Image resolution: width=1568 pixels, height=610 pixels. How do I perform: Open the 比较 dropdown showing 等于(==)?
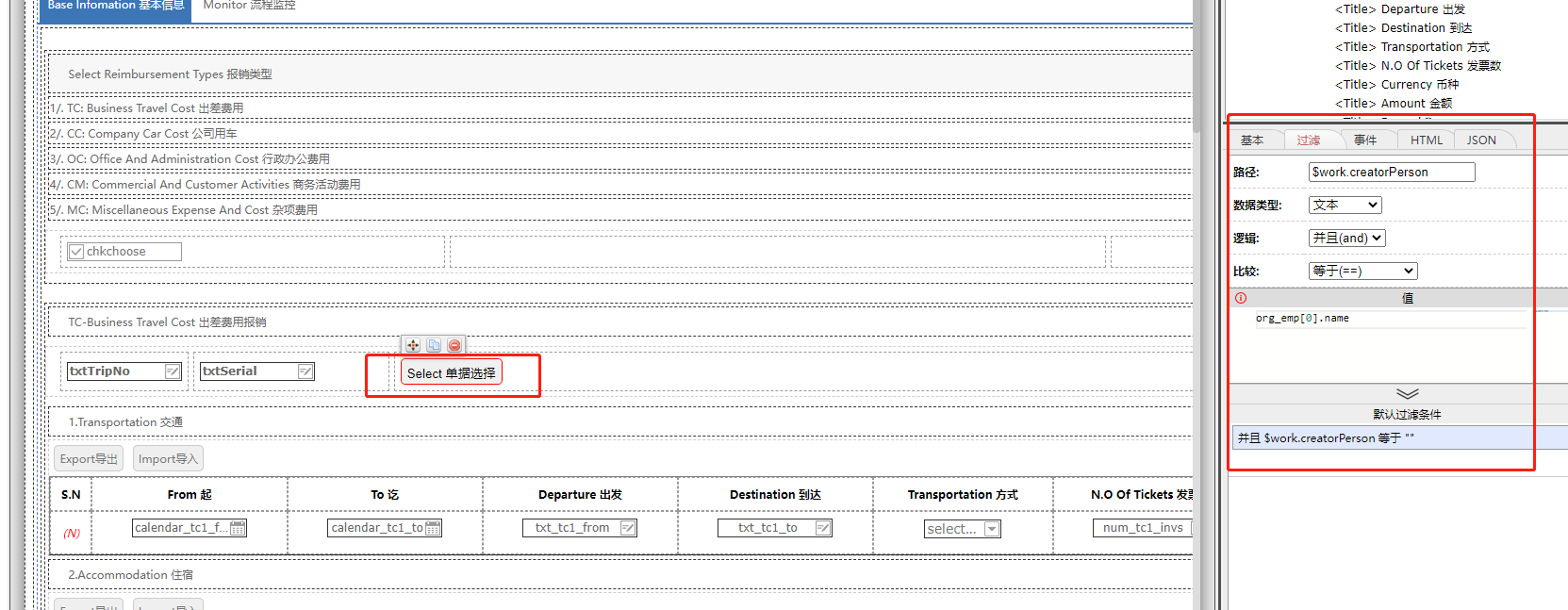point(1362,271)
